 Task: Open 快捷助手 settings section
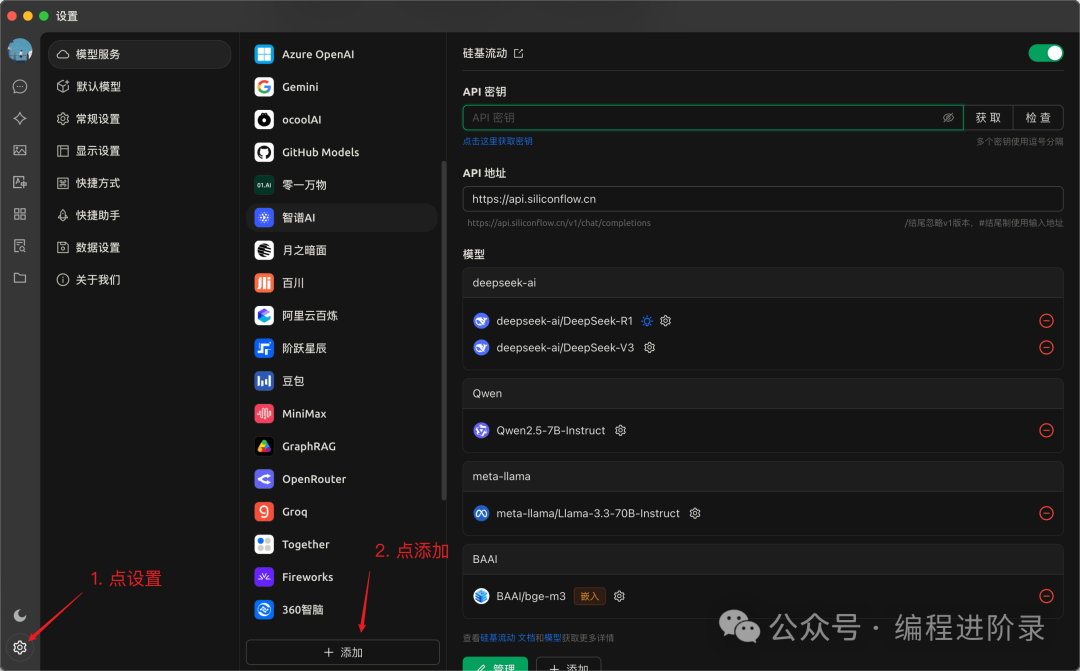click(x=139, y=215)
